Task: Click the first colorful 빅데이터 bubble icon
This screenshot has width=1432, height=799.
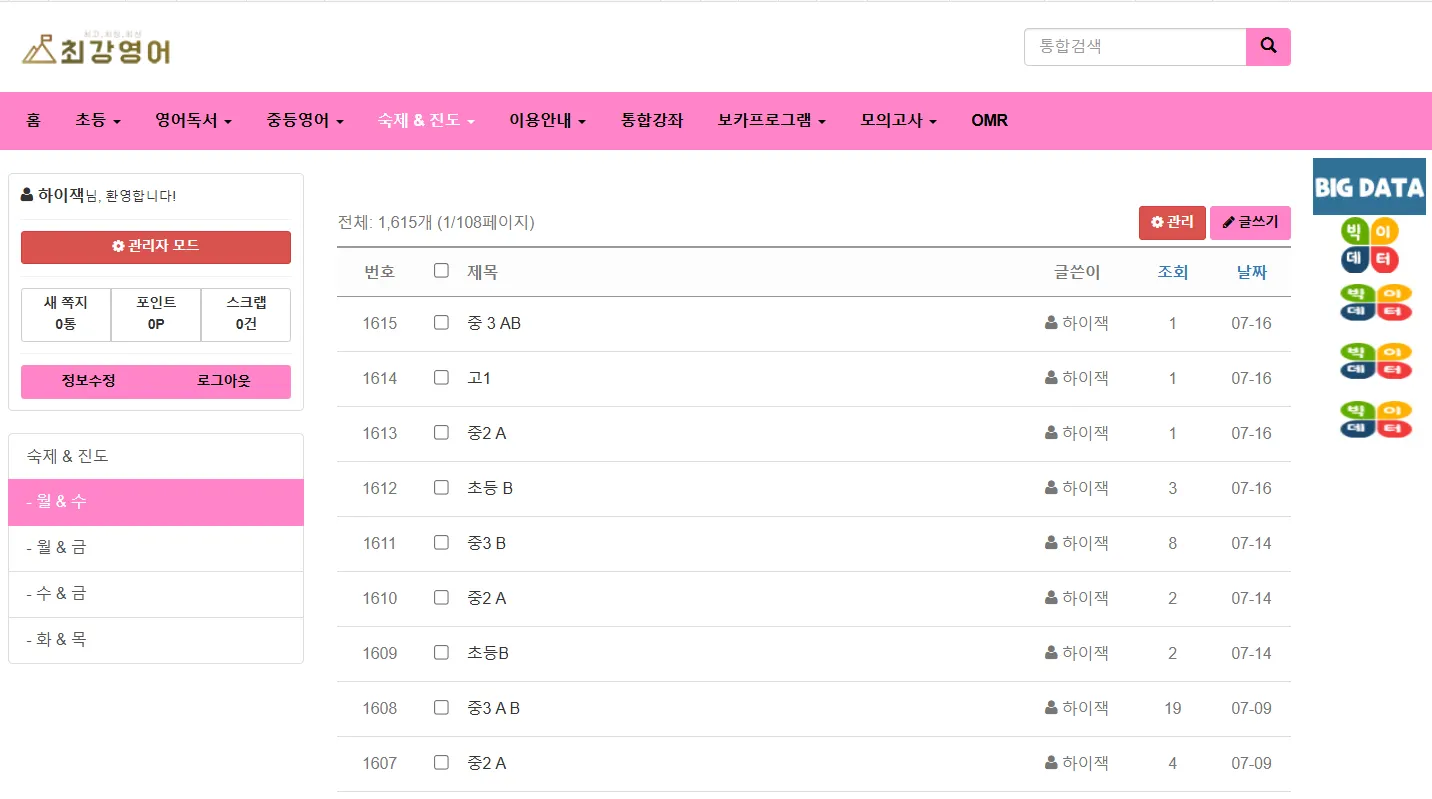Action: 1369,246
